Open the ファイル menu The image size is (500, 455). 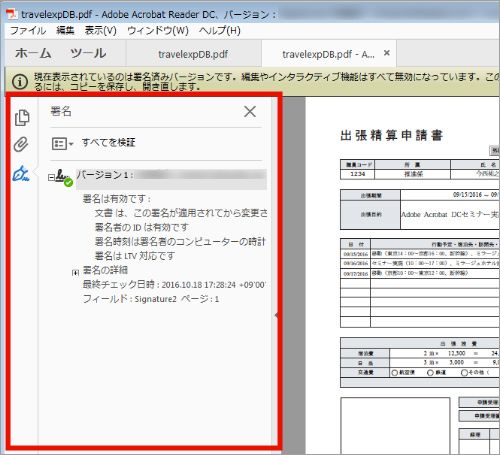tap(28, 31)
